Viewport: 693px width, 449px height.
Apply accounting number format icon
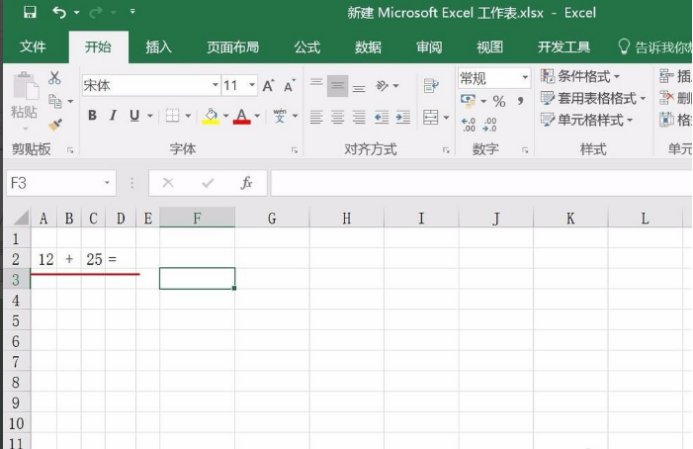click(468, 101)
